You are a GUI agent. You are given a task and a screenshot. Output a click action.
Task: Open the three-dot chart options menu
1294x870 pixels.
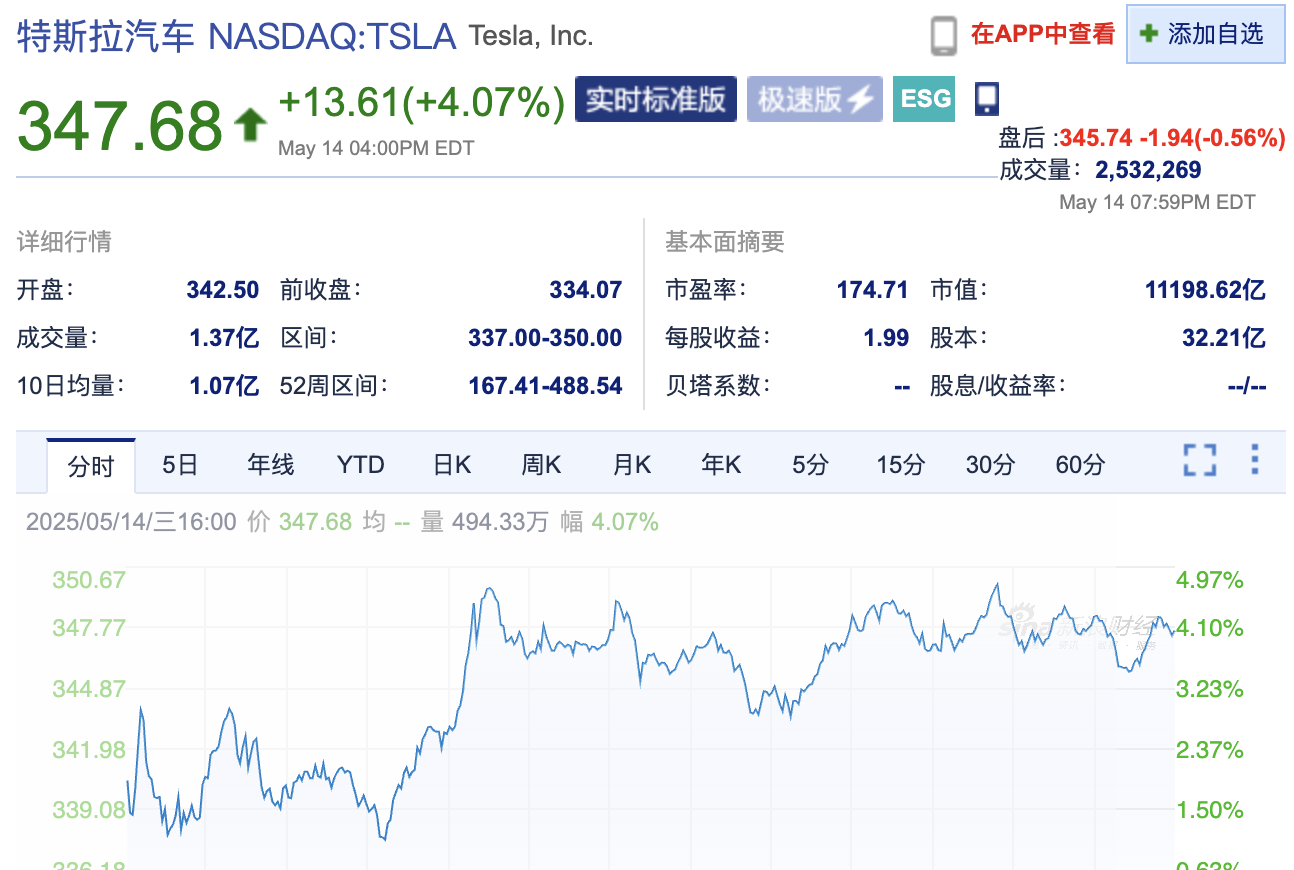click(x=1254, y=460)
